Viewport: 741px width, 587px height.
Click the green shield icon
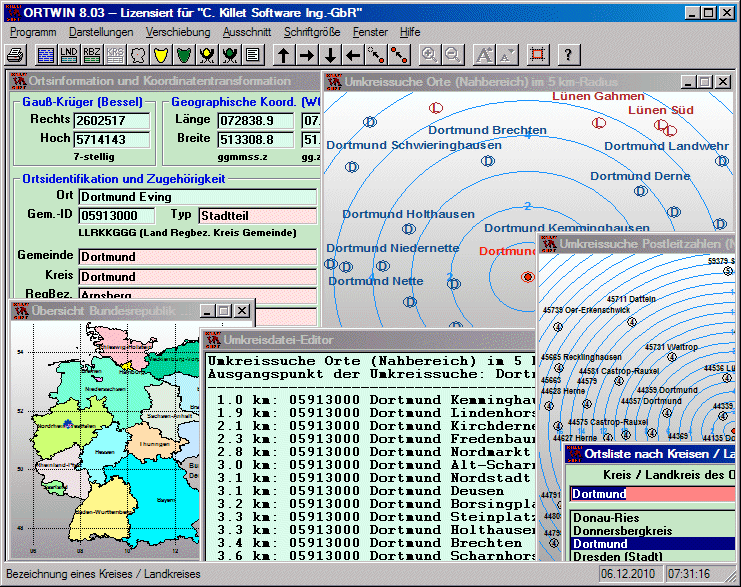click(x=184, y=55)
